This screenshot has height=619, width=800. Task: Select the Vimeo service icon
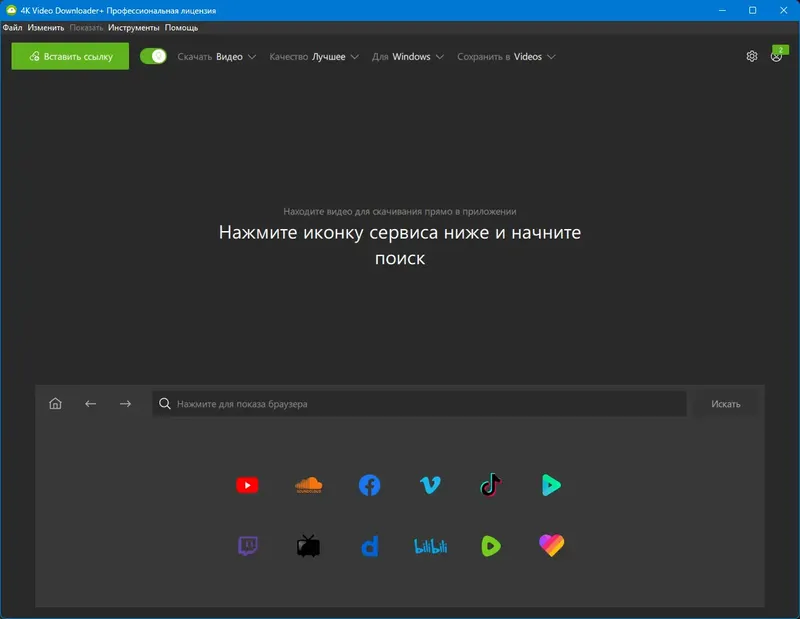[428, 485]
